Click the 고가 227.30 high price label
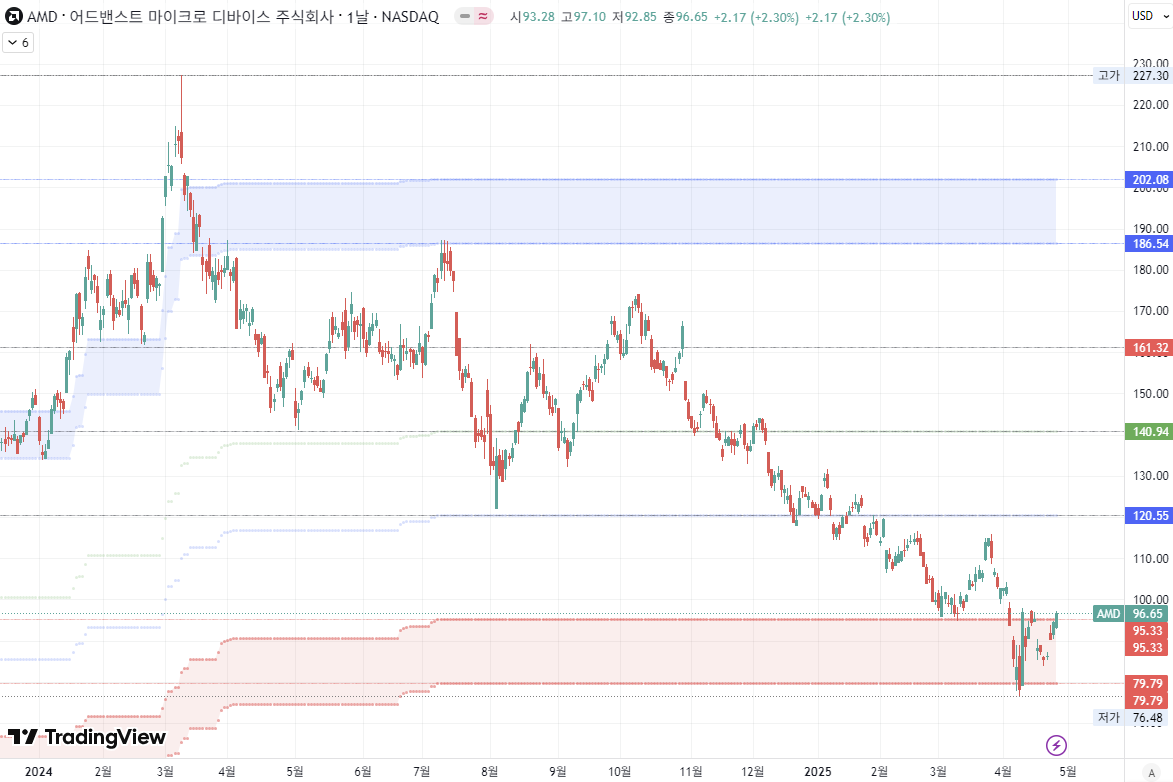This screenshot has width=1173, height=782. coord(1133,76)
